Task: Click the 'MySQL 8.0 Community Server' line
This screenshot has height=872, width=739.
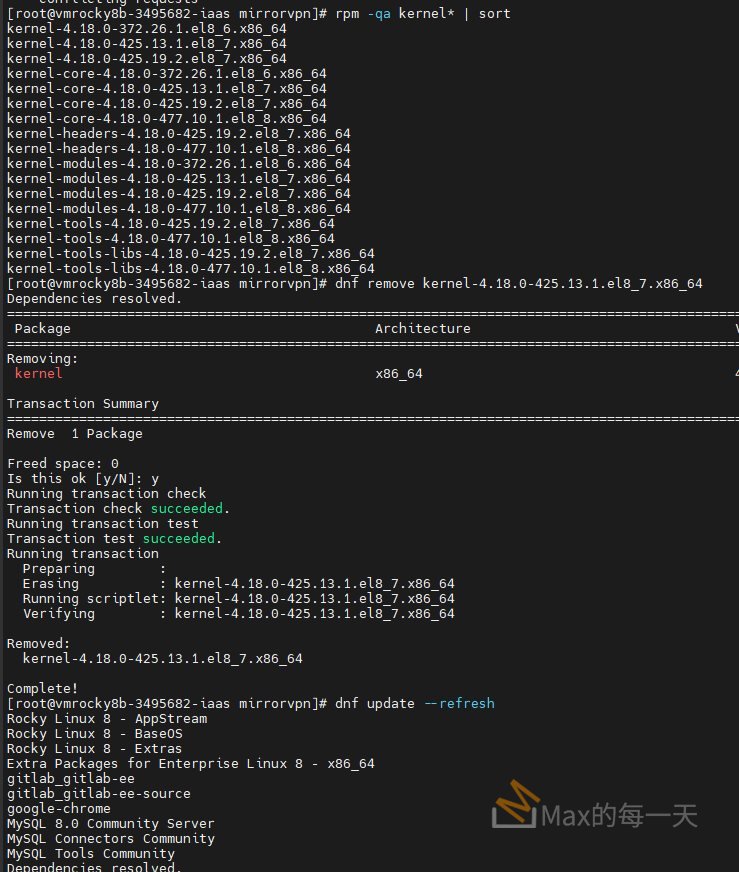Action: [x=110, y=824]
